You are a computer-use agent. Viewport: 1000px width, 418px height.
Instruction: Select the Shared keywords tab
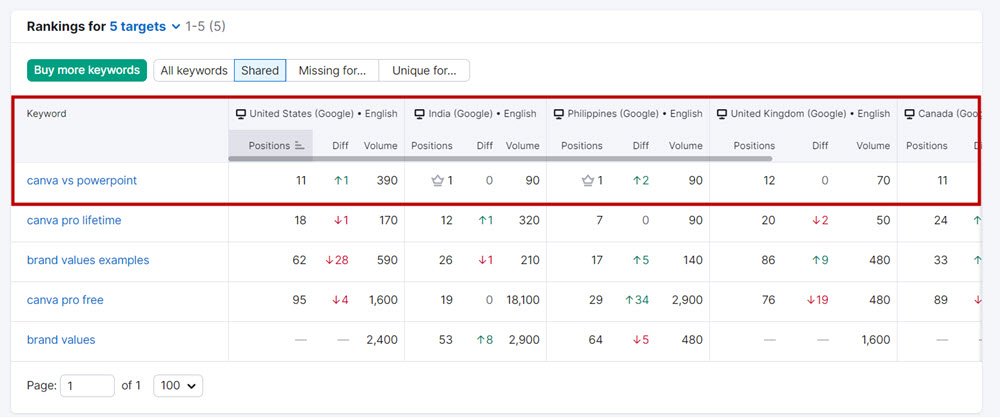click(x=260, y=70)
